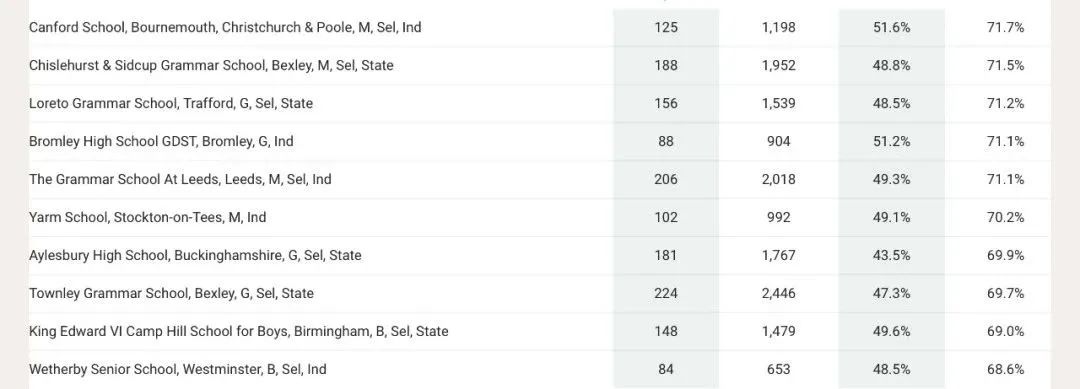The height and width of the screenshot is (389, 1080).
Task: Select the 70.2% cell for Yarm School
Action: 1006,217
